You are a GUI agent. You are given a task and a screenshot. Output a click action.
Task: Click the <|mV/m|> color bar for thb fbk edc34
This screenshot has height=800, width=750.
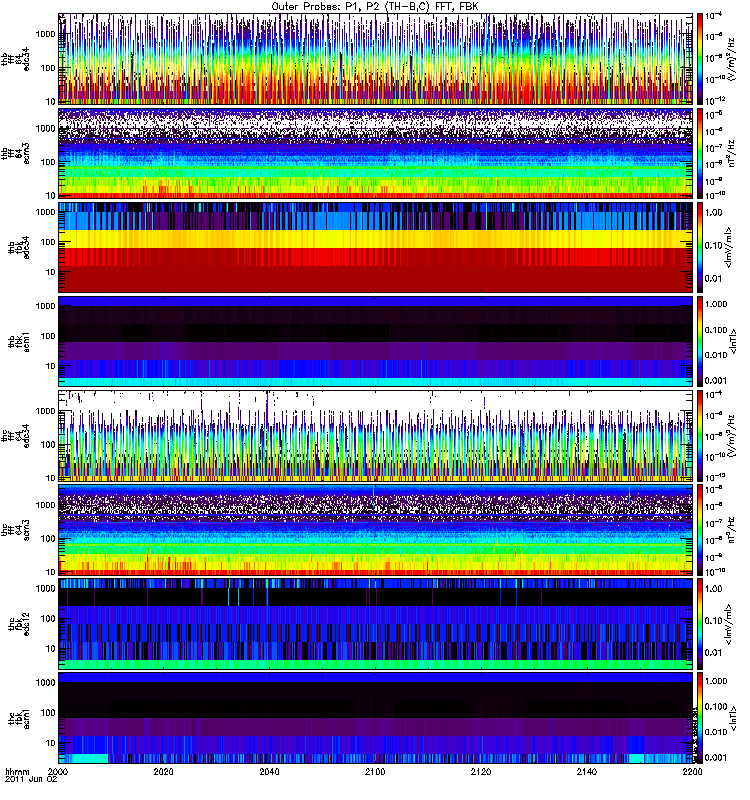[x=701, y=246]
